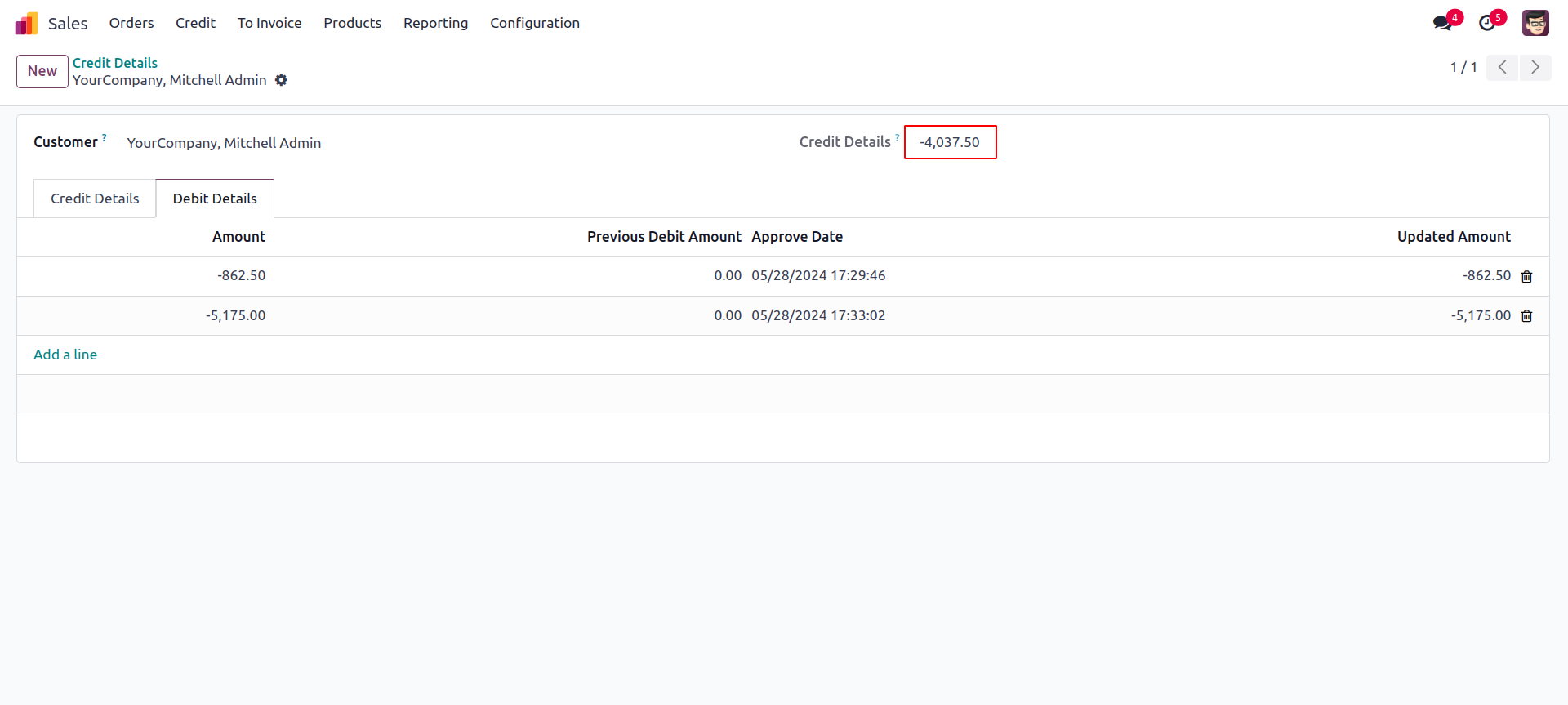Click the -5,175.00 Amount cell
1568x705 pixels.
click(x=235, y=315)
